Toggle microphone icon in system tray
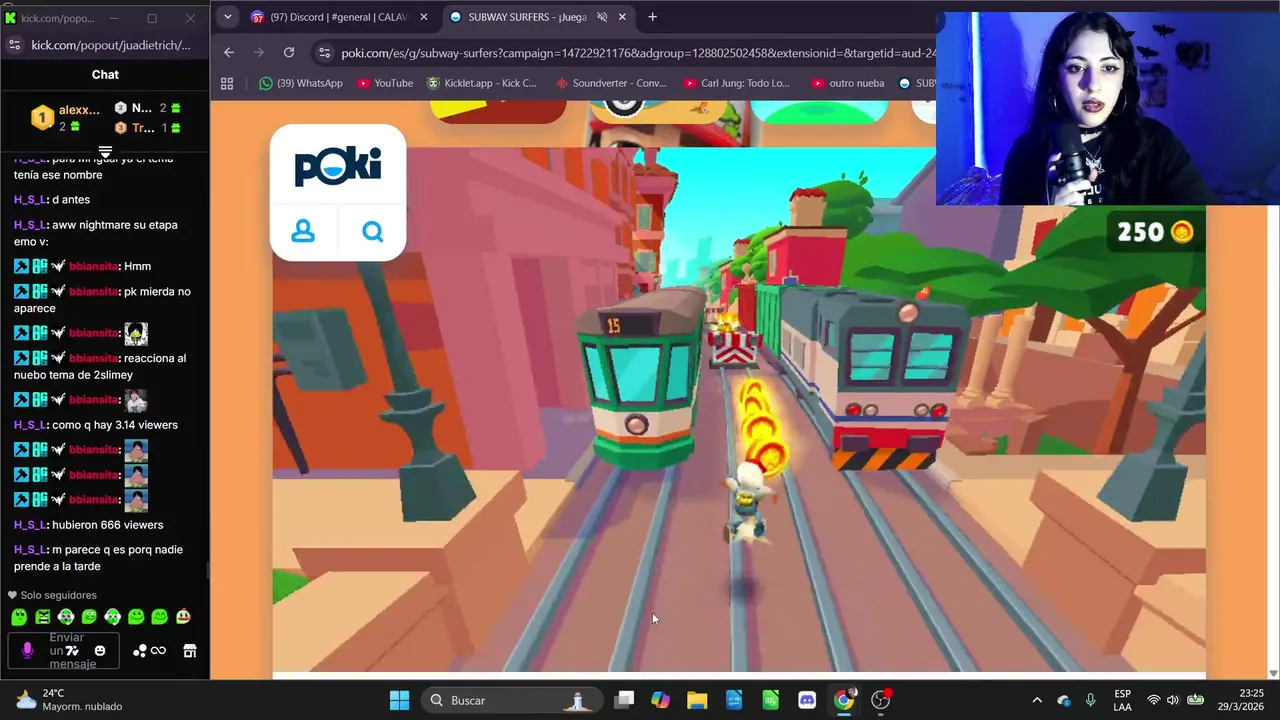Image resolution: width=1280 pixels, height=720 pixels. pos(1090,700)
